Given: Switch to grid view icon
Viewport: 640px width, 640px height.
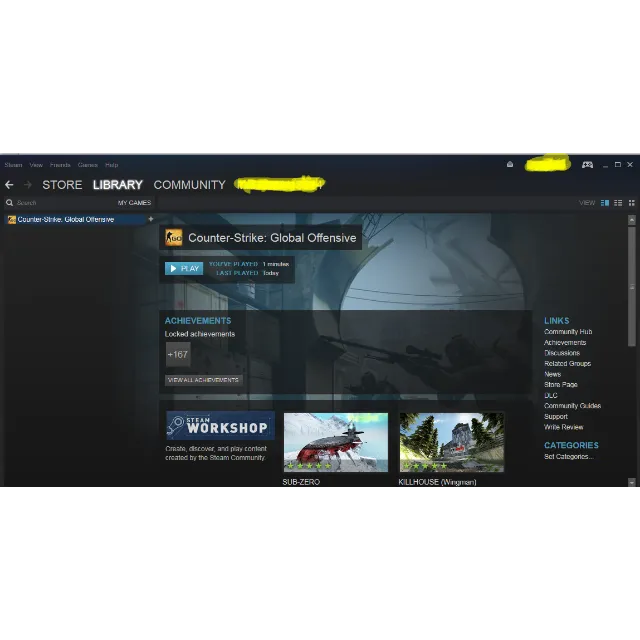Looking at the screenshot, I should pos(631,203).
